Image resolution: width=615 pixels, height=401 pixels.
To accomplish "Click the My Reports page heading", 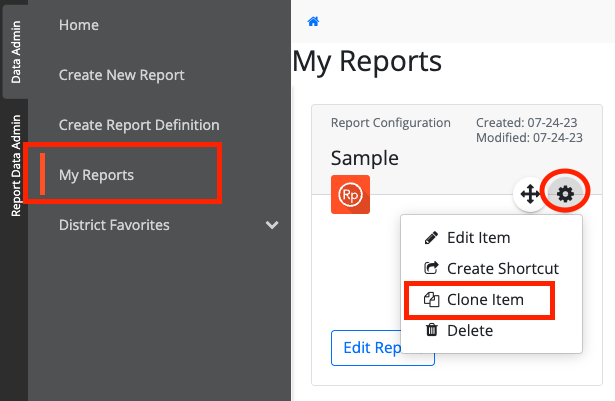I will pos(367,62).
